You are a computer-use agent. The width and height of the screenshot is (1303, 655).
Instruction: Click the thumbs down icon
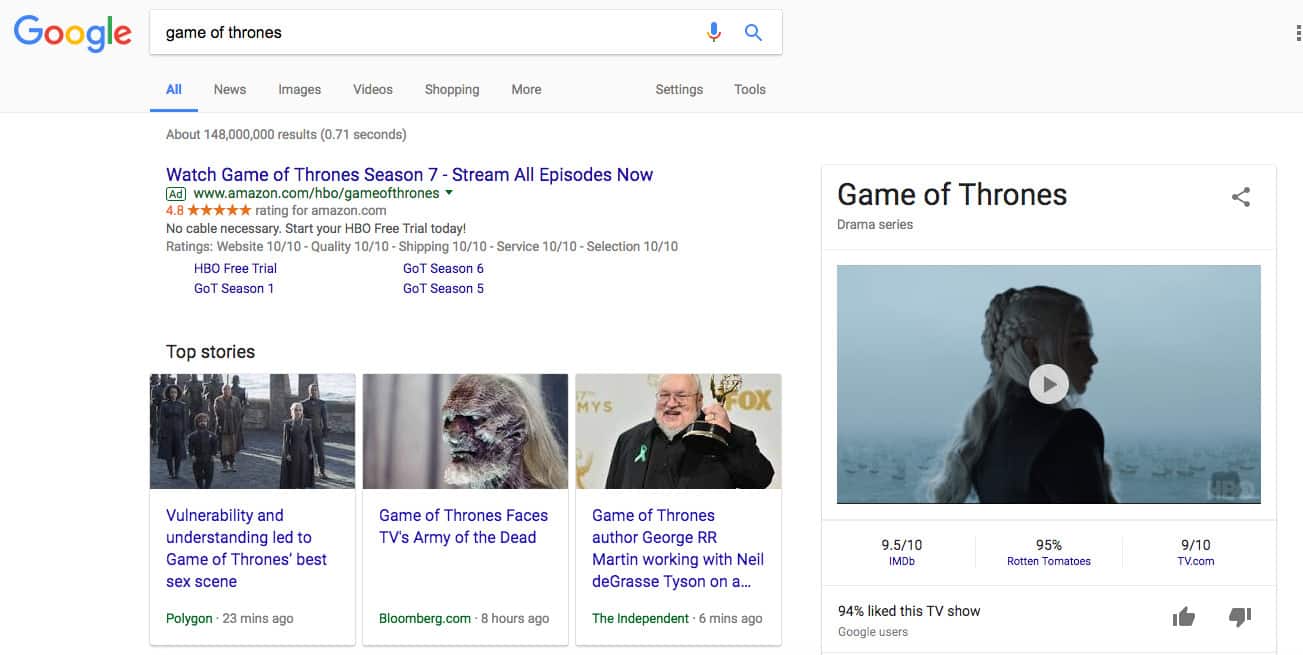click(x=1240, y=617)
